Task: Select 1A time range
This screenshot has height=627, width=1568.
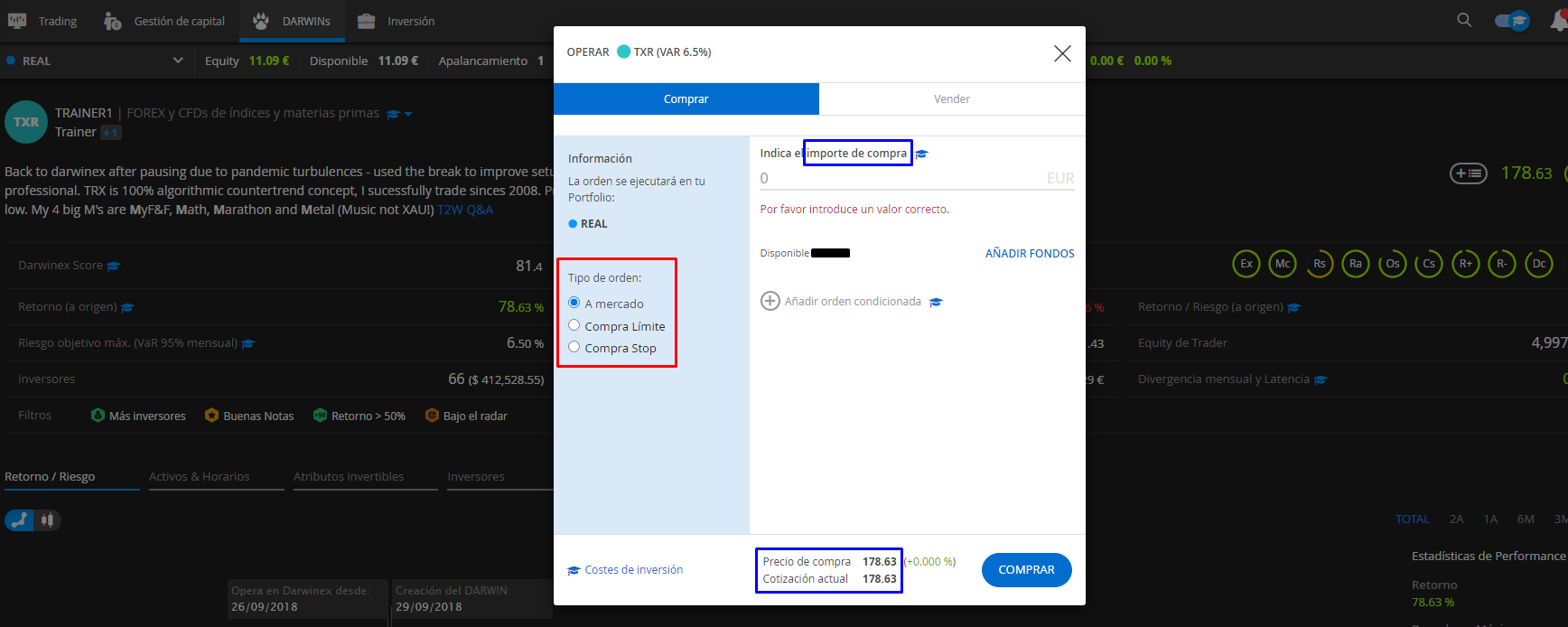Action: pos(1490,519)
